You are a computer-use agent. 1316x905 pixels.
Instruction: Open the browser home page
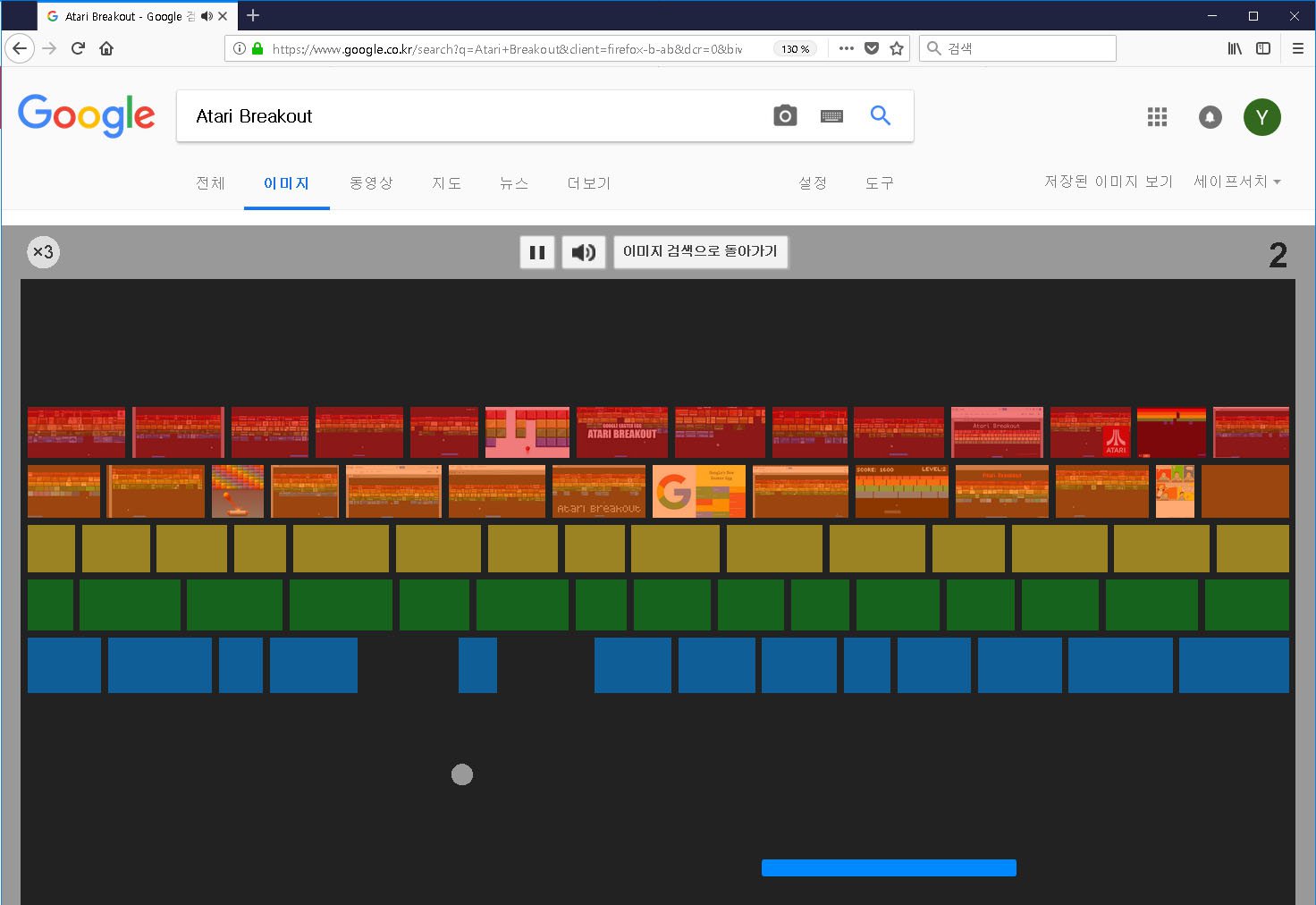(106, 48)
